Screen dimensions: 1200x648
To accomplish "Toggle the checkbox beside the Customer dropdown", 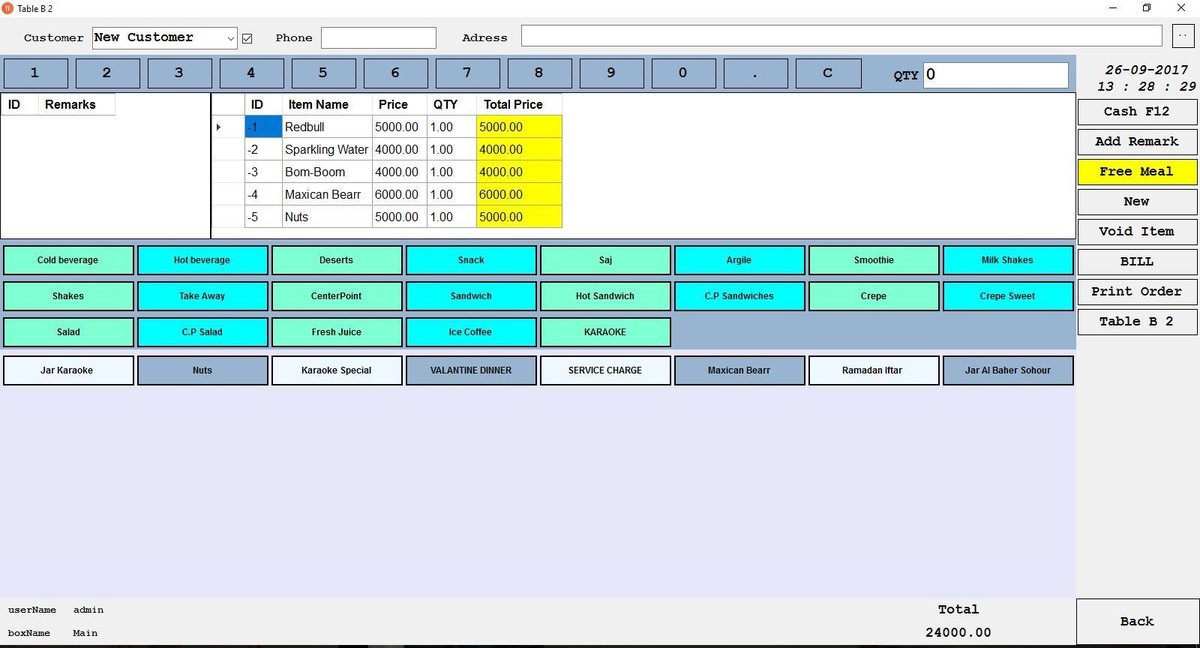I will [247, 38].
